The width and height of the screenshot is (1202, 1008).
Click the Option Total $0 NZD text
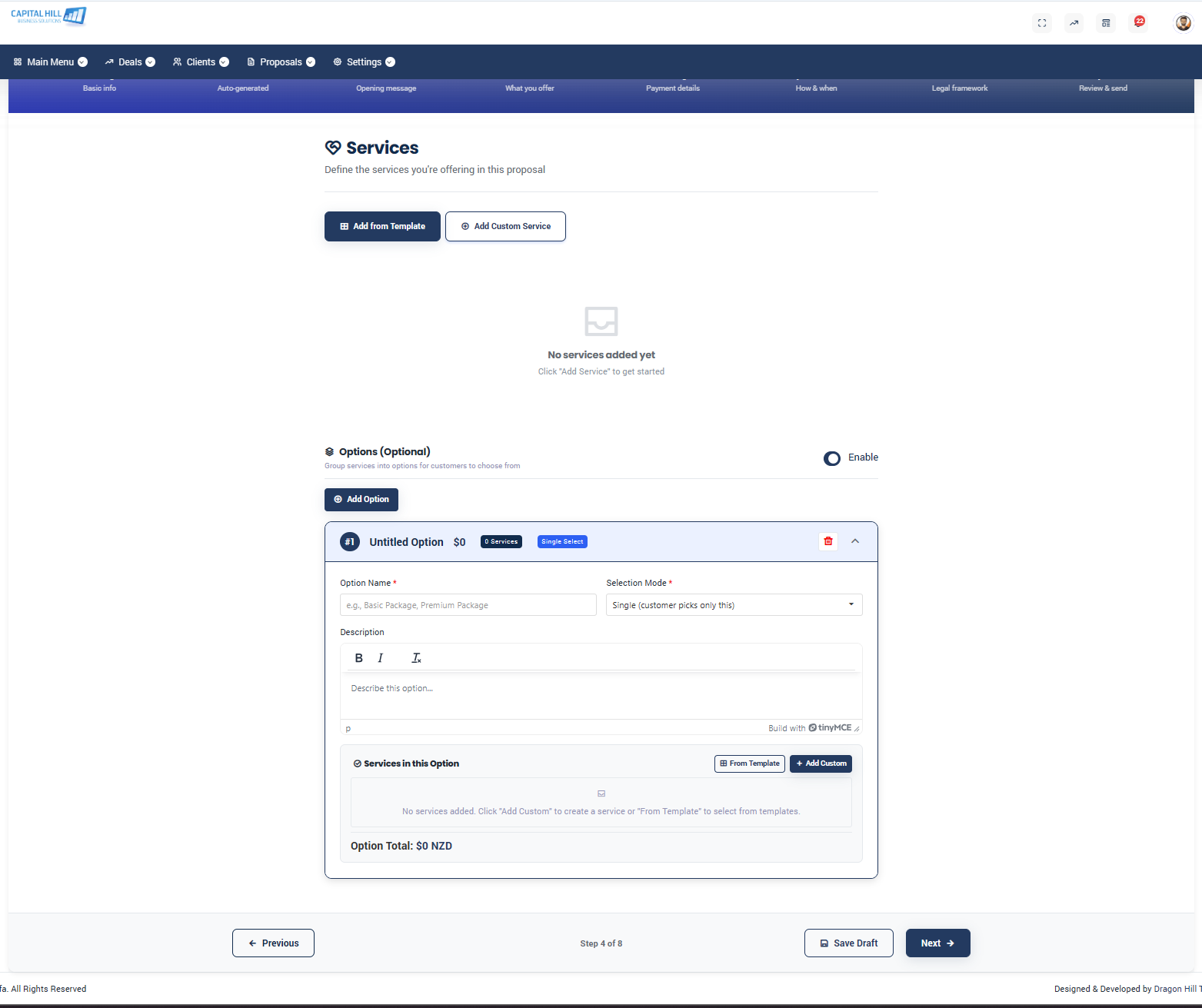point(401,846)
